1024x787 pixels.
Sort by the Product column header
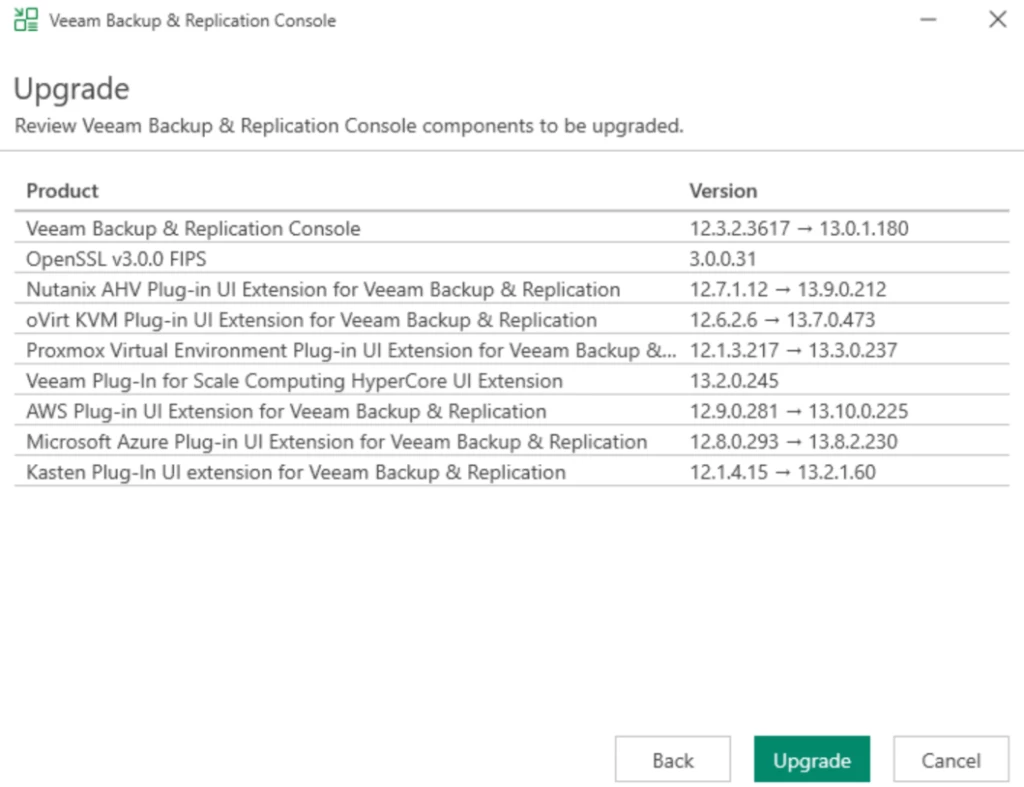(62, 190)
